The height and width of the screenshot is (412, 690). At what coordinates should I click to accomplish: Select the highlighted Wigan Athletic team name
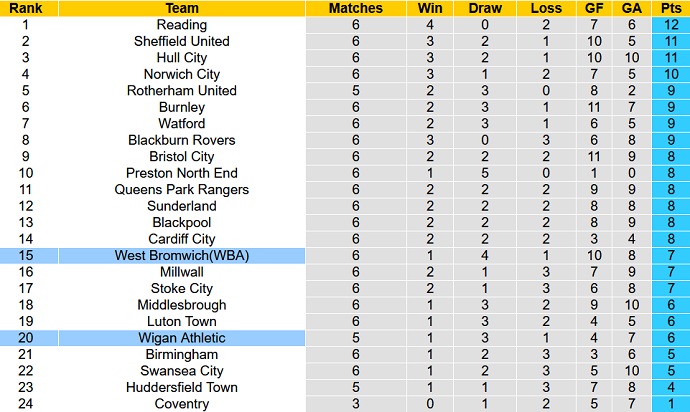(182, 338)
